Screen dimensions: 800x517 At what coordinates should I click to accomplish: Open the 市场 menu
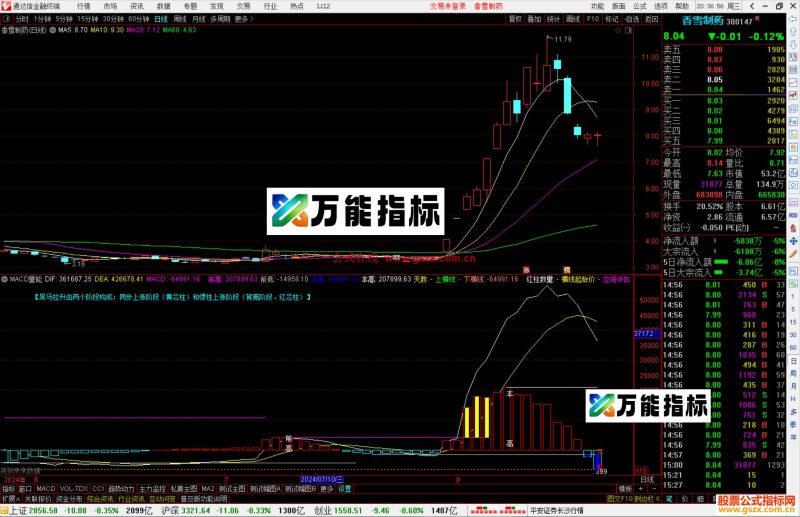click(x=110, y=6)
